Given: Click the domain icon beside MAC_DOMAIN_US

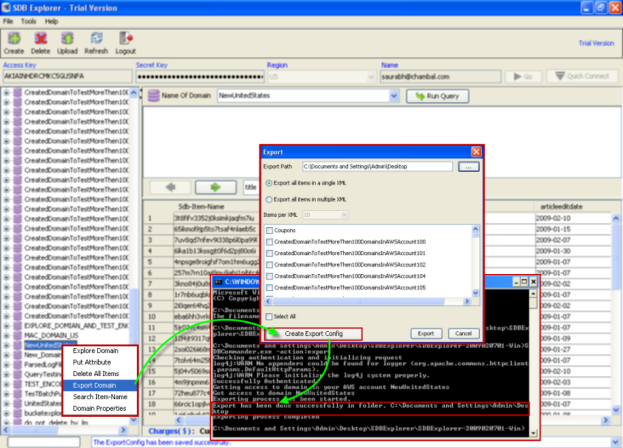Looking at the screenshot, I should (x=17, y=336).
